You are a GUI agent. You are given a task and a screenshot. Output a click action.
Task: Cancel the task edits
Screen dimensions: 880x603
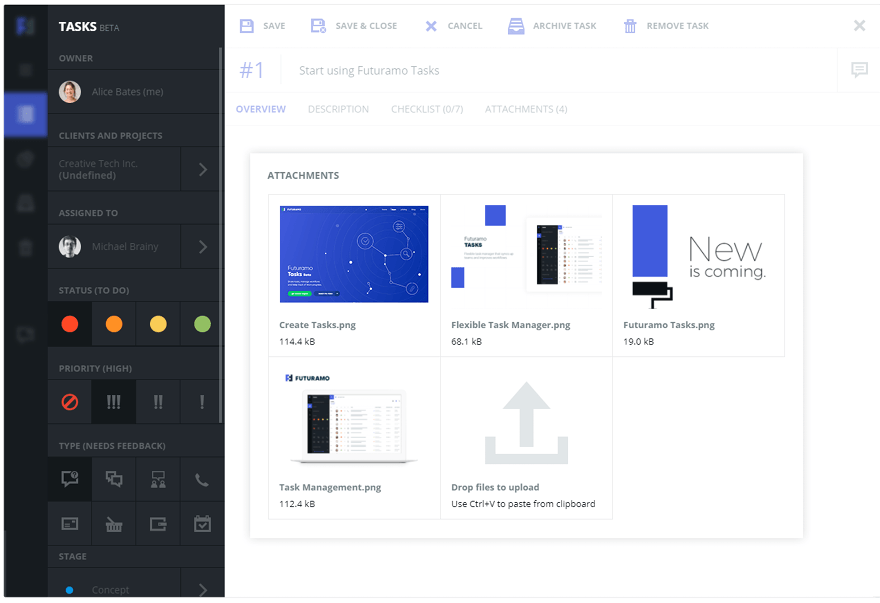pyautogui.click(x=453, y=26)
